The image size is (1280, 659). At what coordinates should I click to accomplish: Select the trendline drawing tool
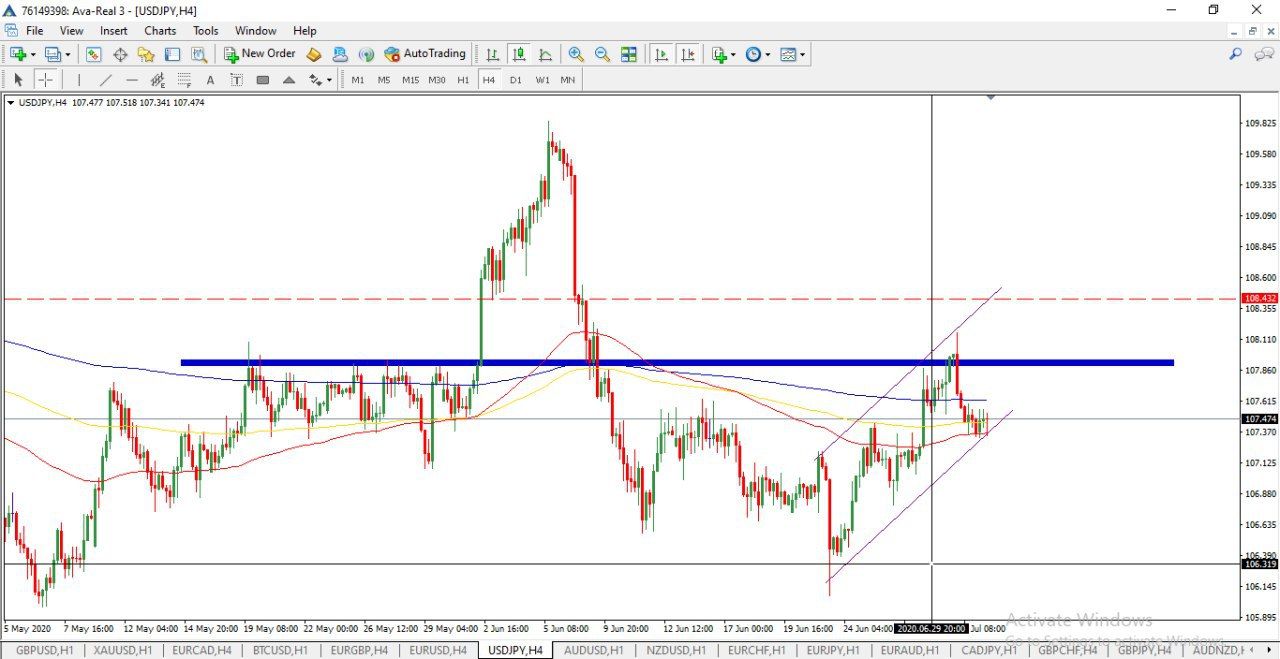coord(105,80)
